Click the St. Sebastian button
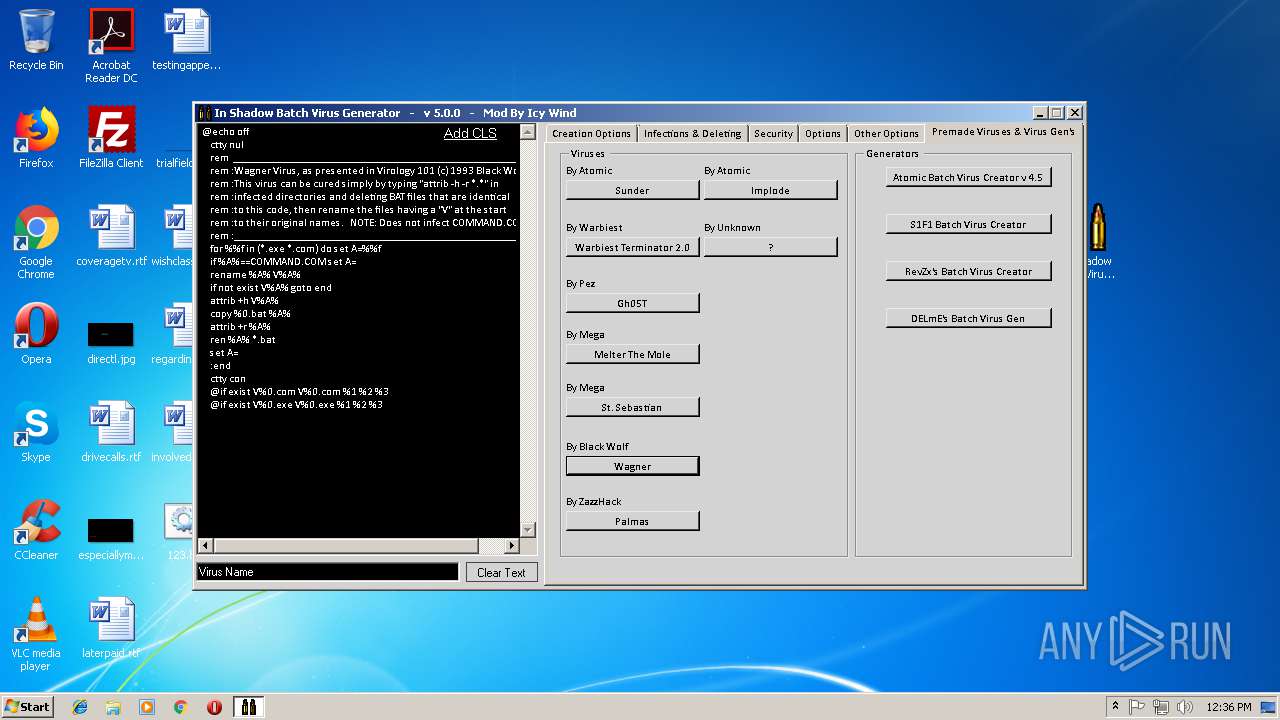 coord(632,407)
